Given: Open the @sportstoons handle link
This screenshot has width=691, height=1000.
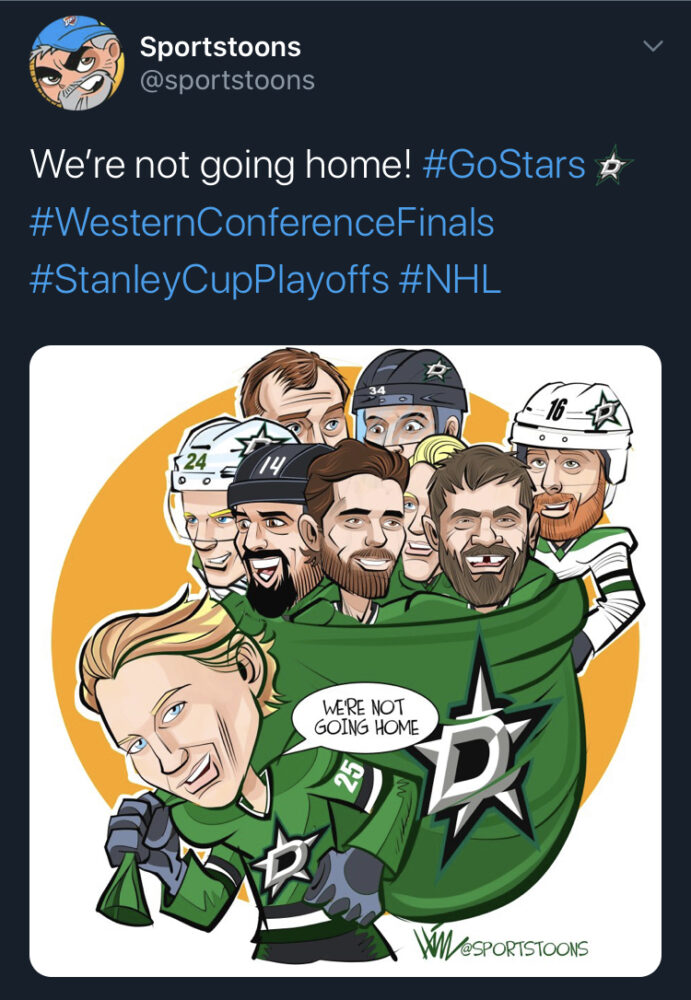Looking at the screenshot, I should coord(227,81).
